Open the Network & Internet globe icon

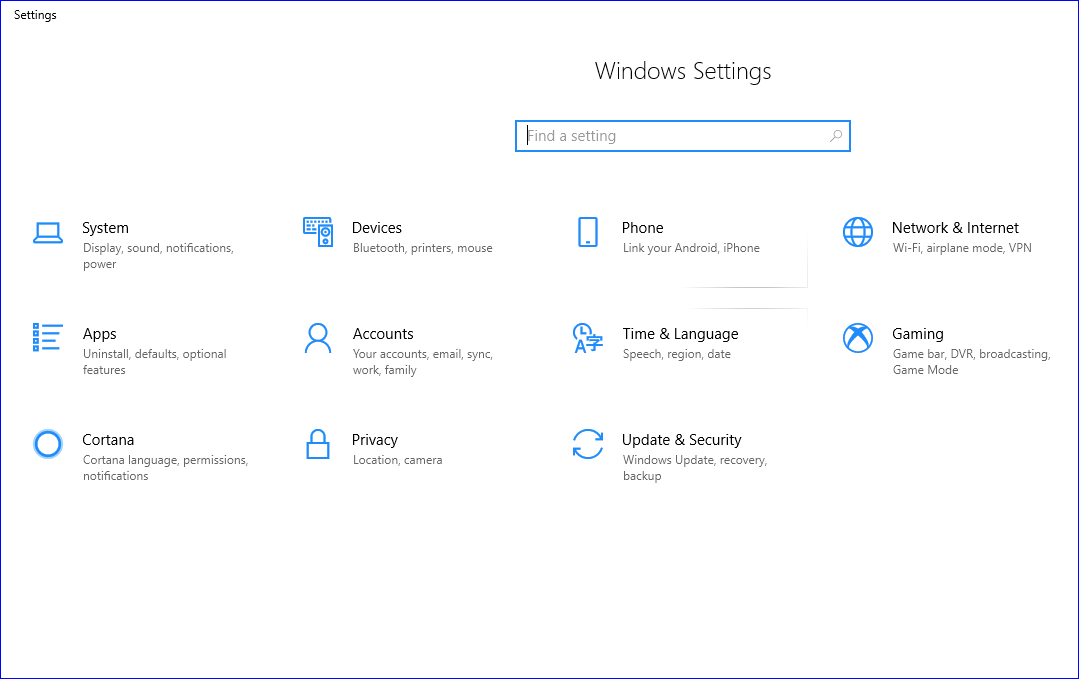coord(858,232)
